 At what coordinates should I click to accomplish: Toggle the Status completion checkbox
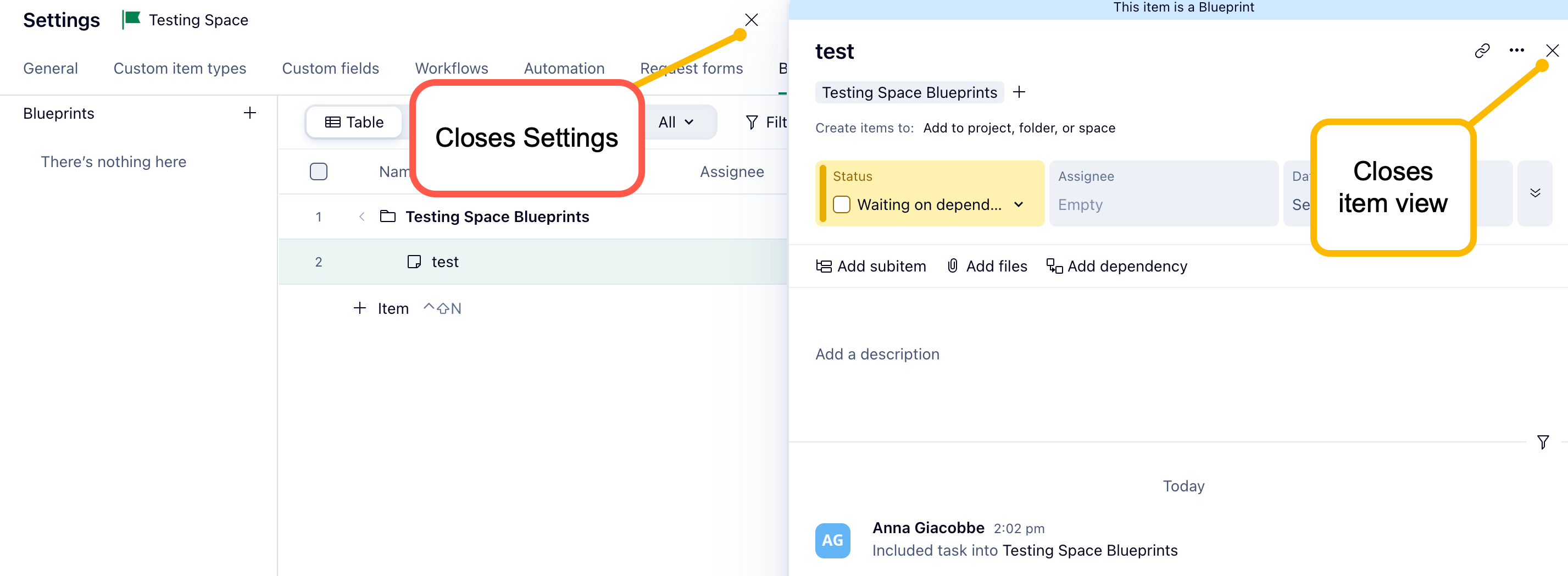(x=841, y=204)
